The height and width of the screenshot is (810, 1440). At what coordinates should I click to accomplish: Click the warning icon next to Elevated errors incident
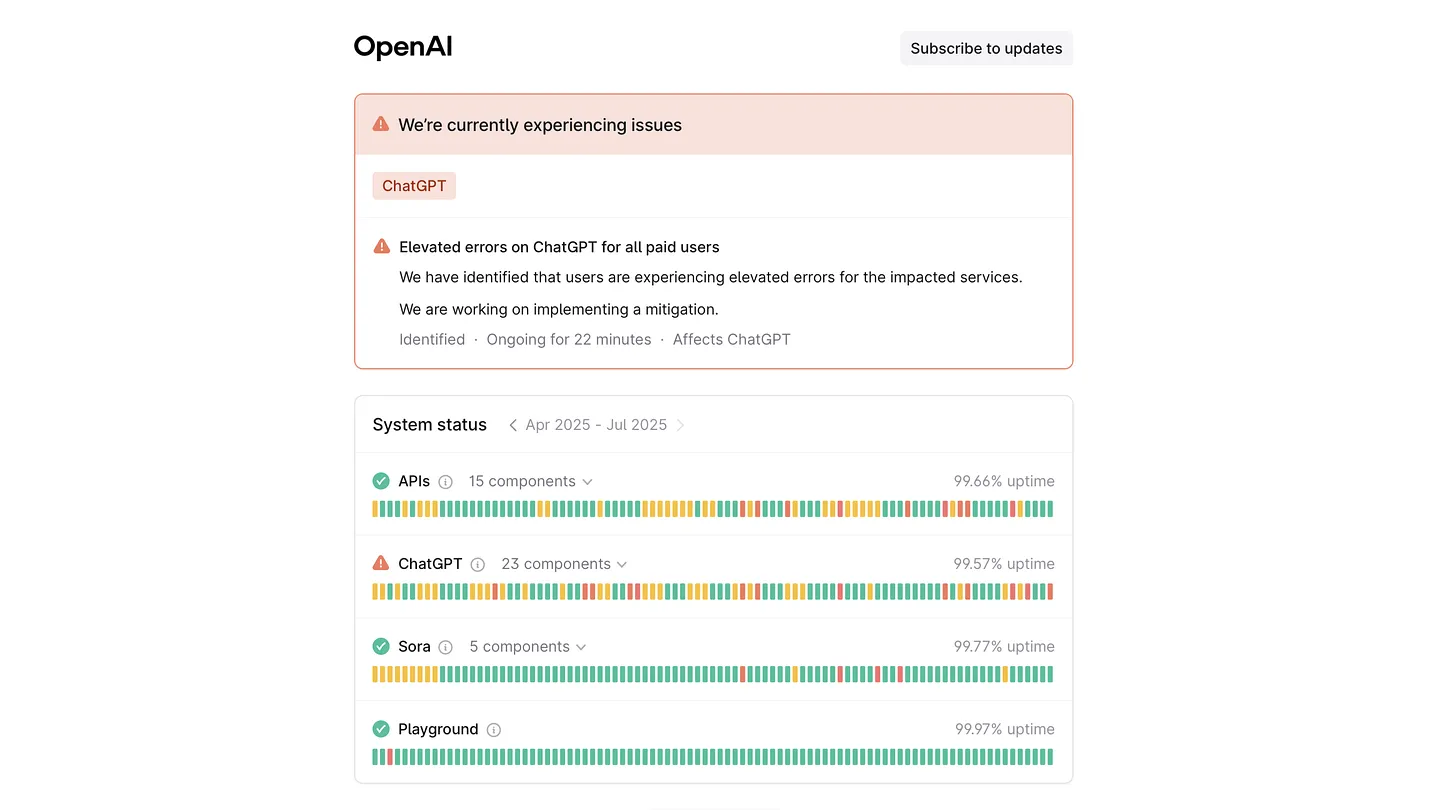pyautogui.click(x=381, y=246)
